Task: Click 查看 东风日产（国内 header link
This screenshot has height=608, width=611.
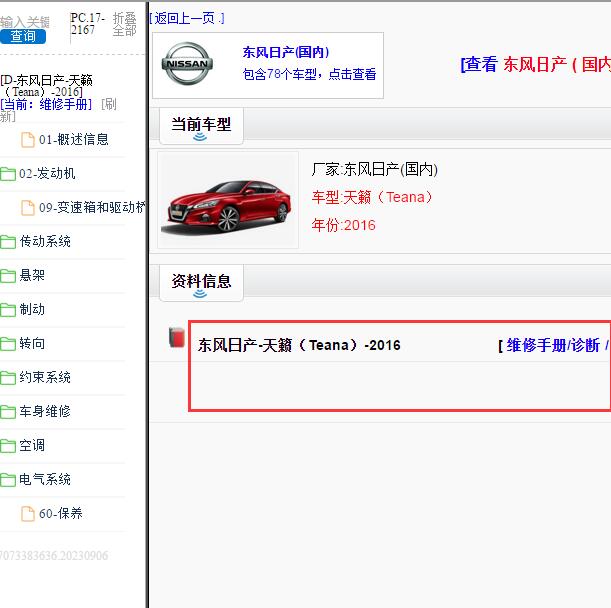Action: (535, 64)
